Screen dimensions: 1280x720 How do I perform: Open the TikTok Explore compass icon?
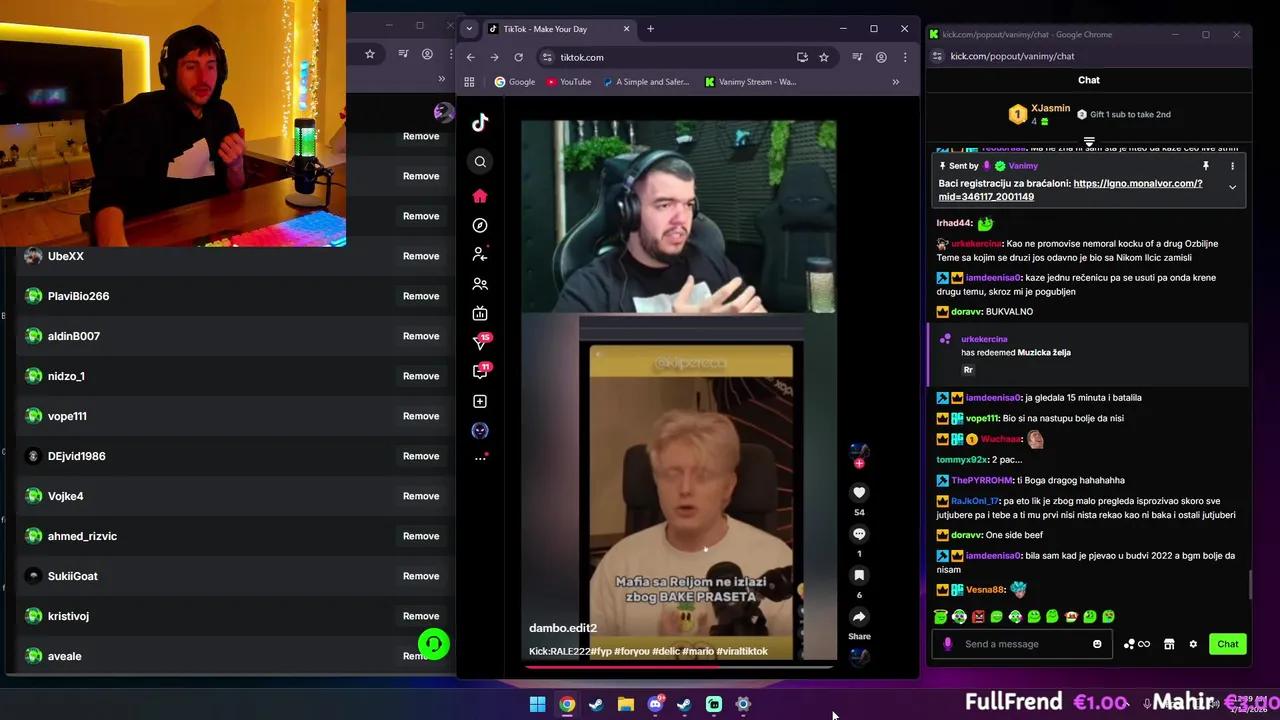[480, 226]
